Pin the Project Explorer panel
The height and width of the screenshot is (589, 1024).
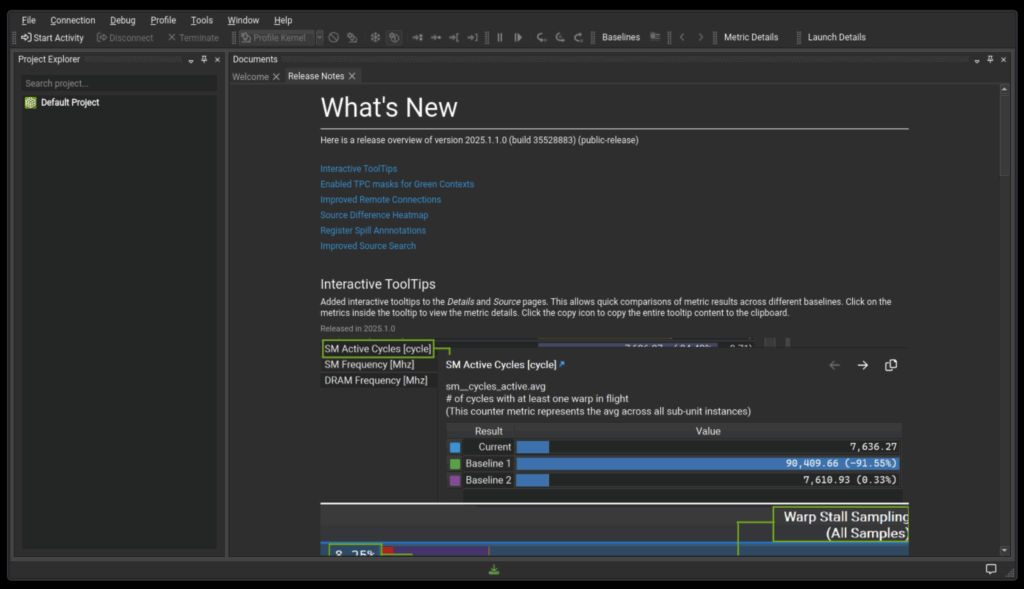[204, 60]
